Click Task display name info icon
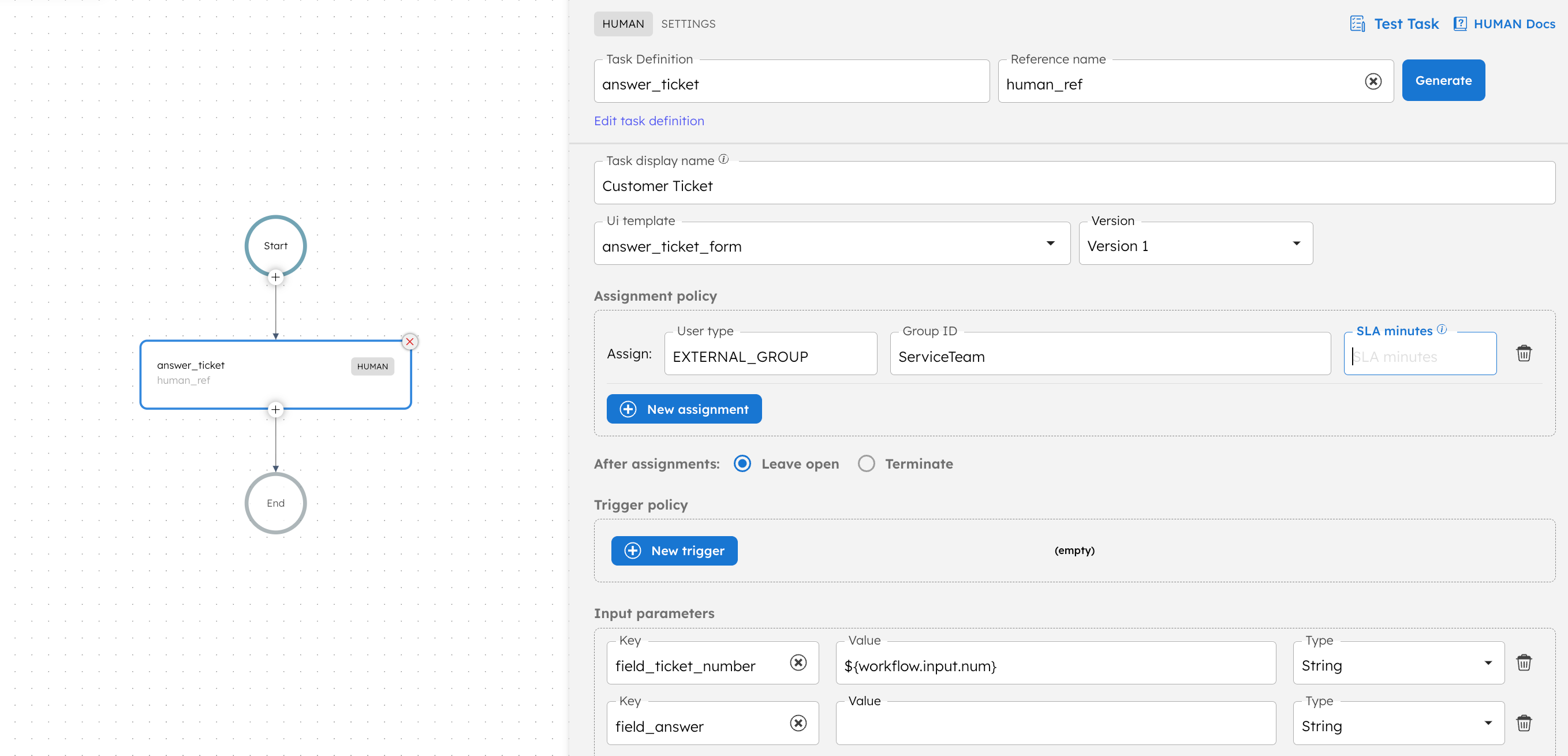The width and height of the screenshot is (1568, 756). pyautogui.click(x=723, y=159)
